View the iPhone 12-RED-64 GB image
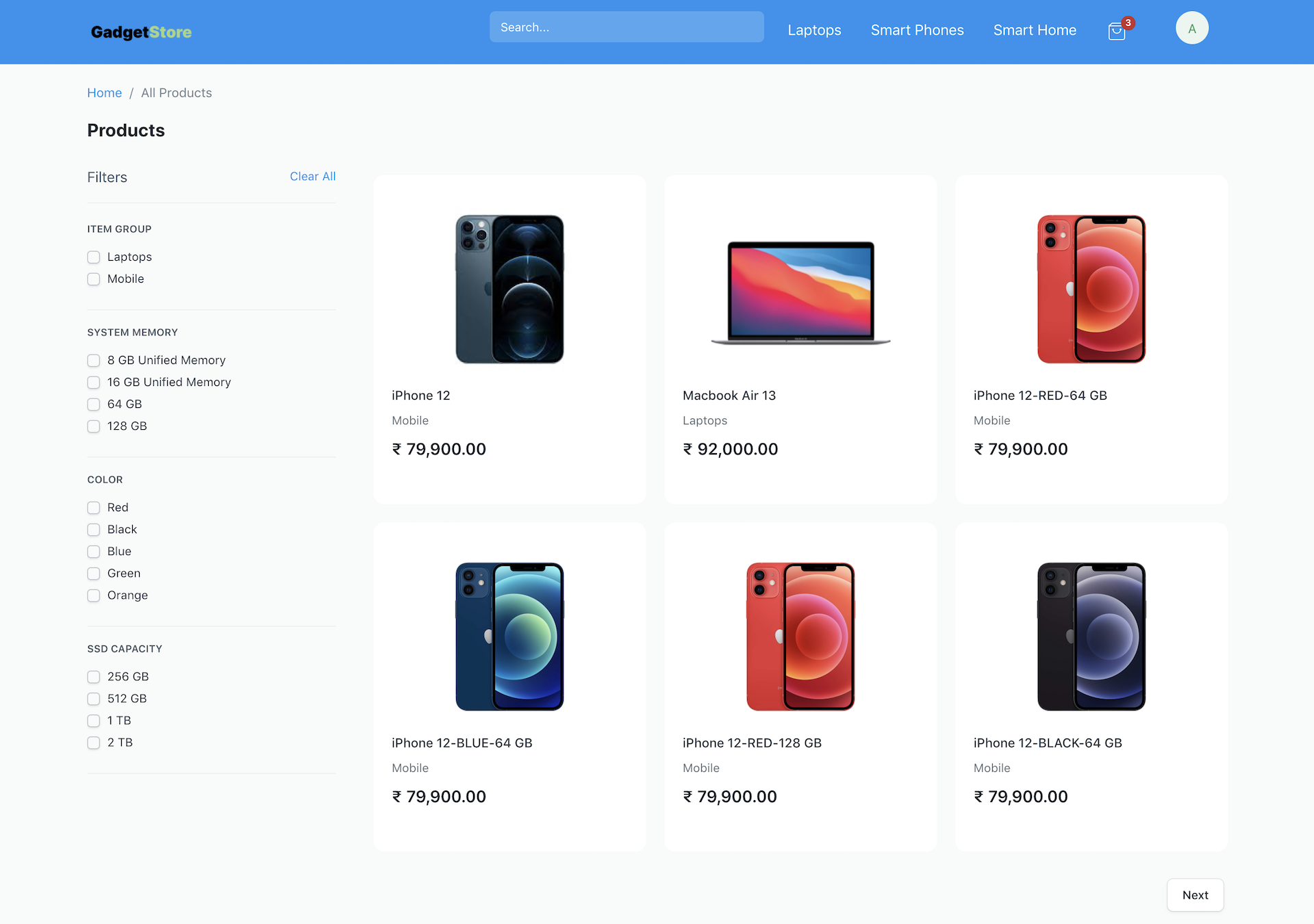Screen dimensions: 1314x924 1091,289
